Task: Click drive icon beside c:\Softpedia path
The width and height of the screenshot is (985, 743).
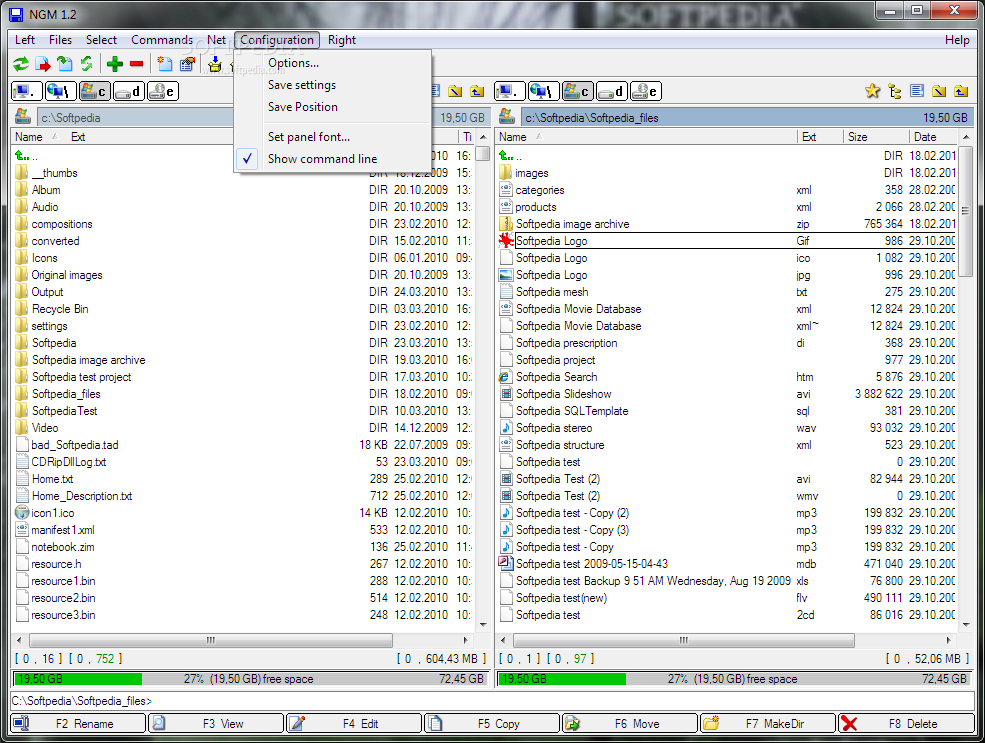Action: [x=23, y=117]
